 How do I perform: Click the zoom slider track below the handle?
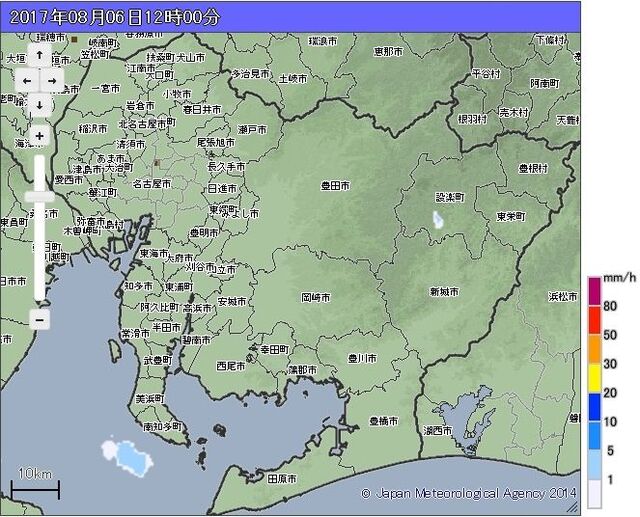pyautogui.click(x=40, y=252)
